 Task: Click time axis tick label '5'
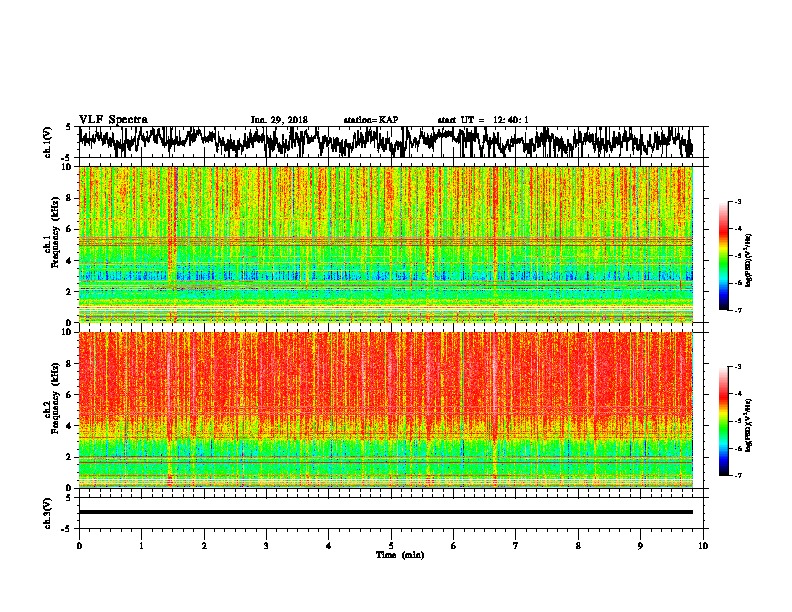[391, 546]
